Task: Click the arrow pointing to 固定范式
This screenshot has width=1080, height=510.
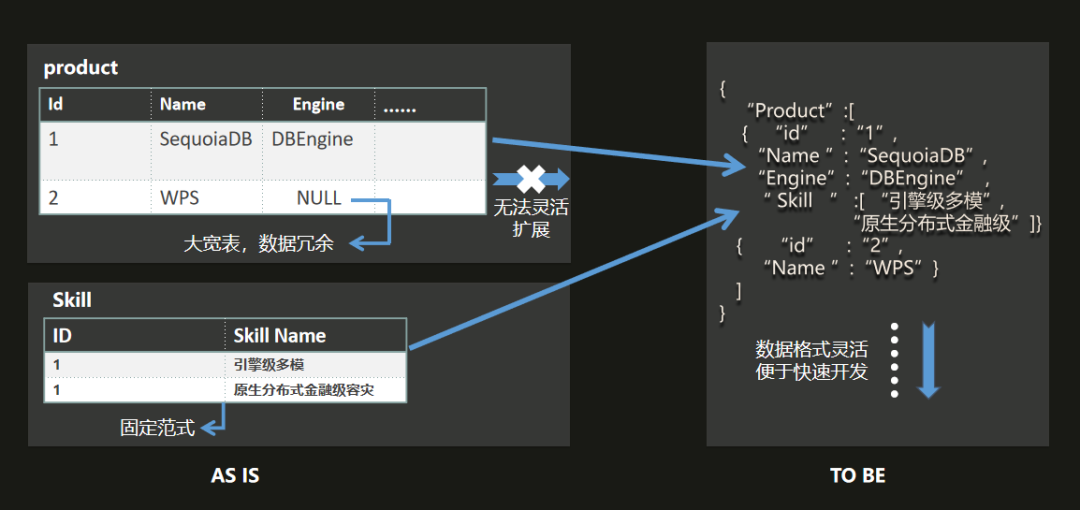Action: click(215, 418)
